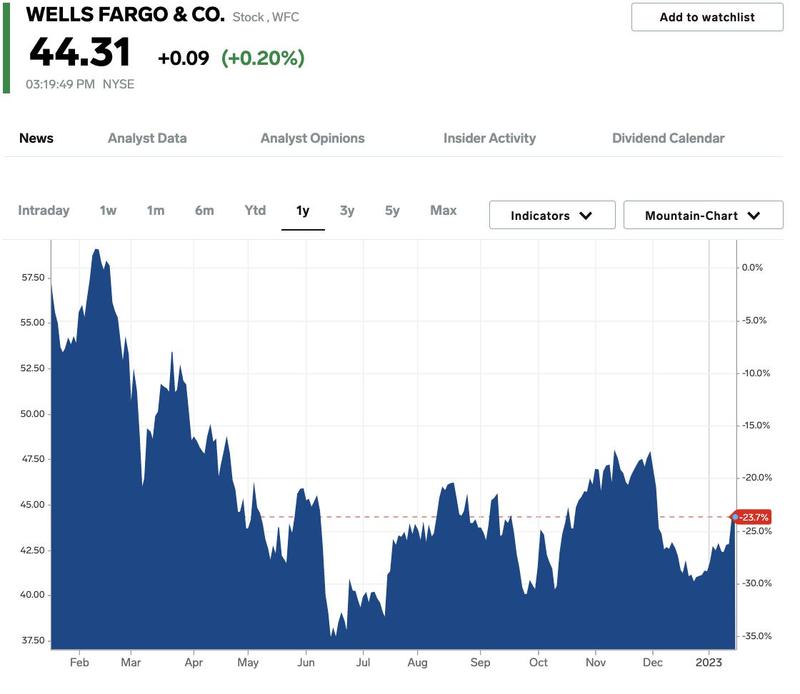Viewport: 800px width, 694px height.
Task: Click the -30.0% percent axis label
Action: click(x=757, y=583)
